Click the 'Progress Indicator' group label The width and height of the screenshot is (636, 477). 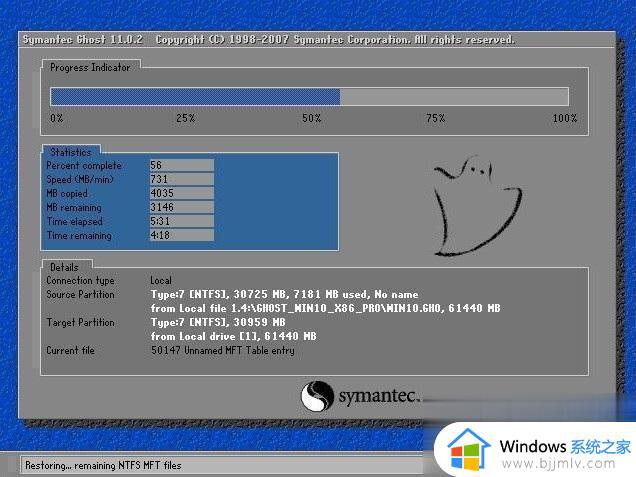point(90,67)
